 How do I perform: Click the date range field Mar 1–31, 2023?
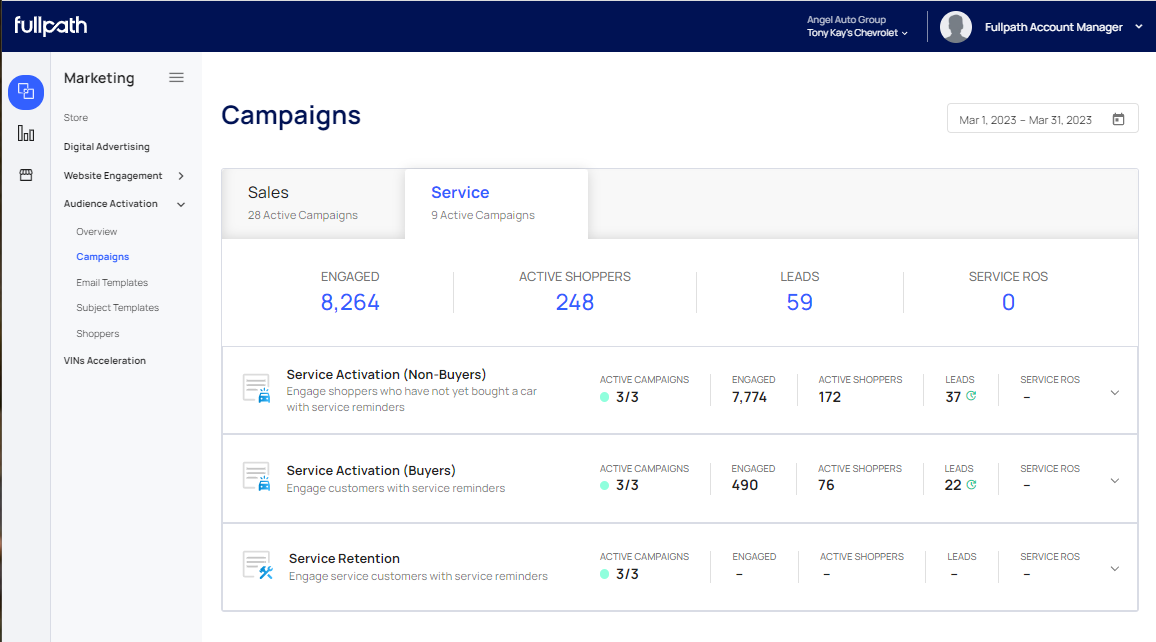1025,120
